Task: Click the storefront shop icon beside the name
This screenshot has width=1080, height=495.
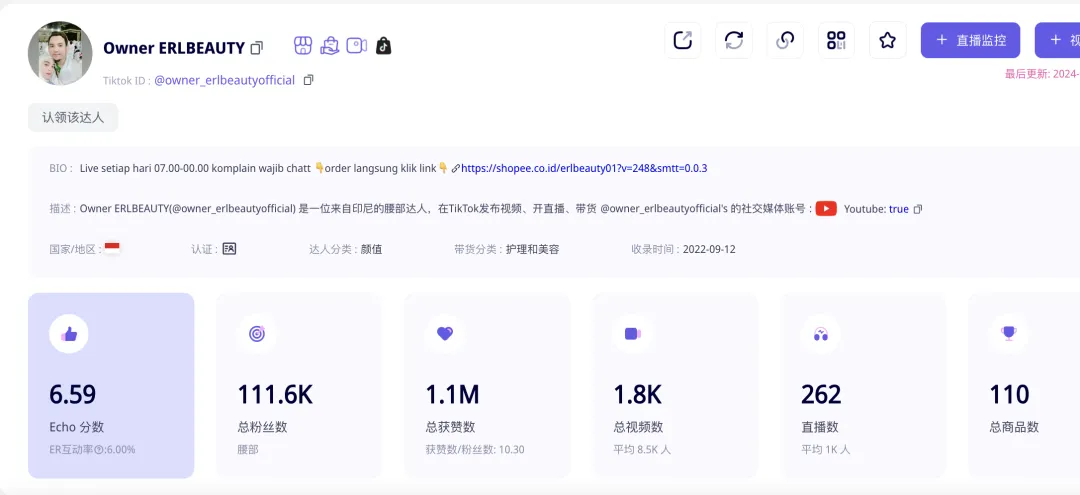Action: click(x=303, y=46)
